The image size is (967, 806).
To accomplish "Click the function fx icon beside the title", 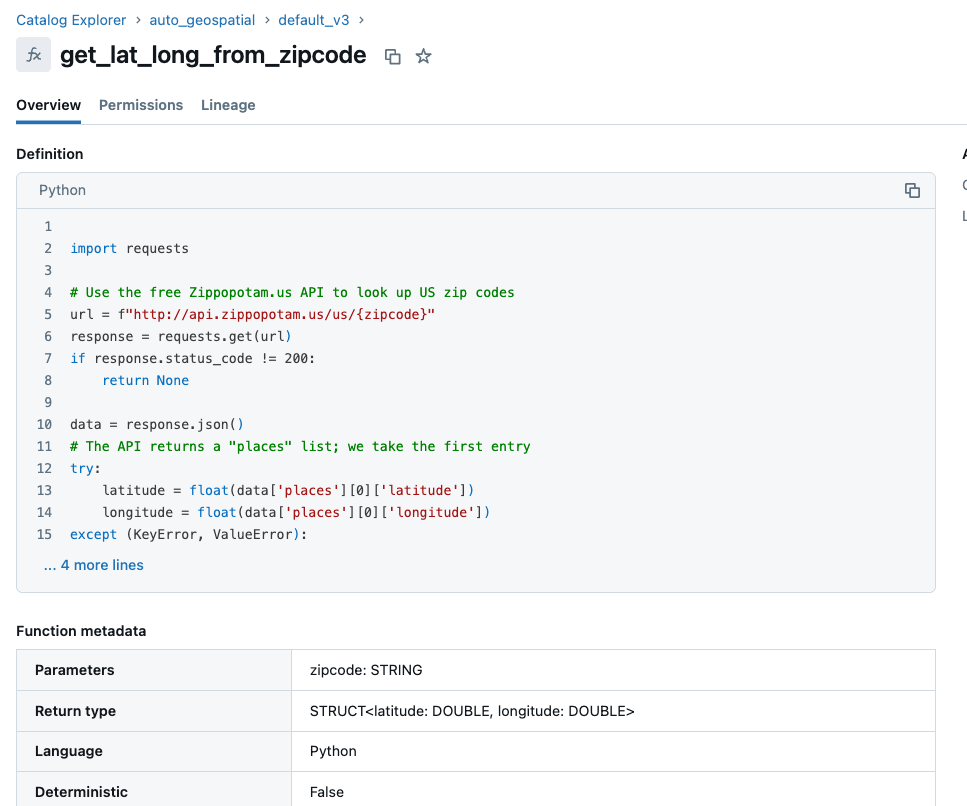I will click(x=33, y=55).
